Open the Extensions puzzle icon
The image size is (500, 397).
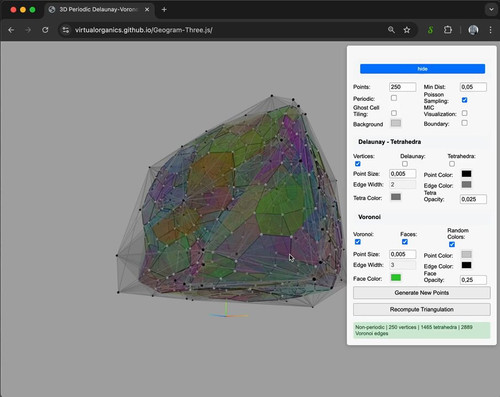(448, 30)
